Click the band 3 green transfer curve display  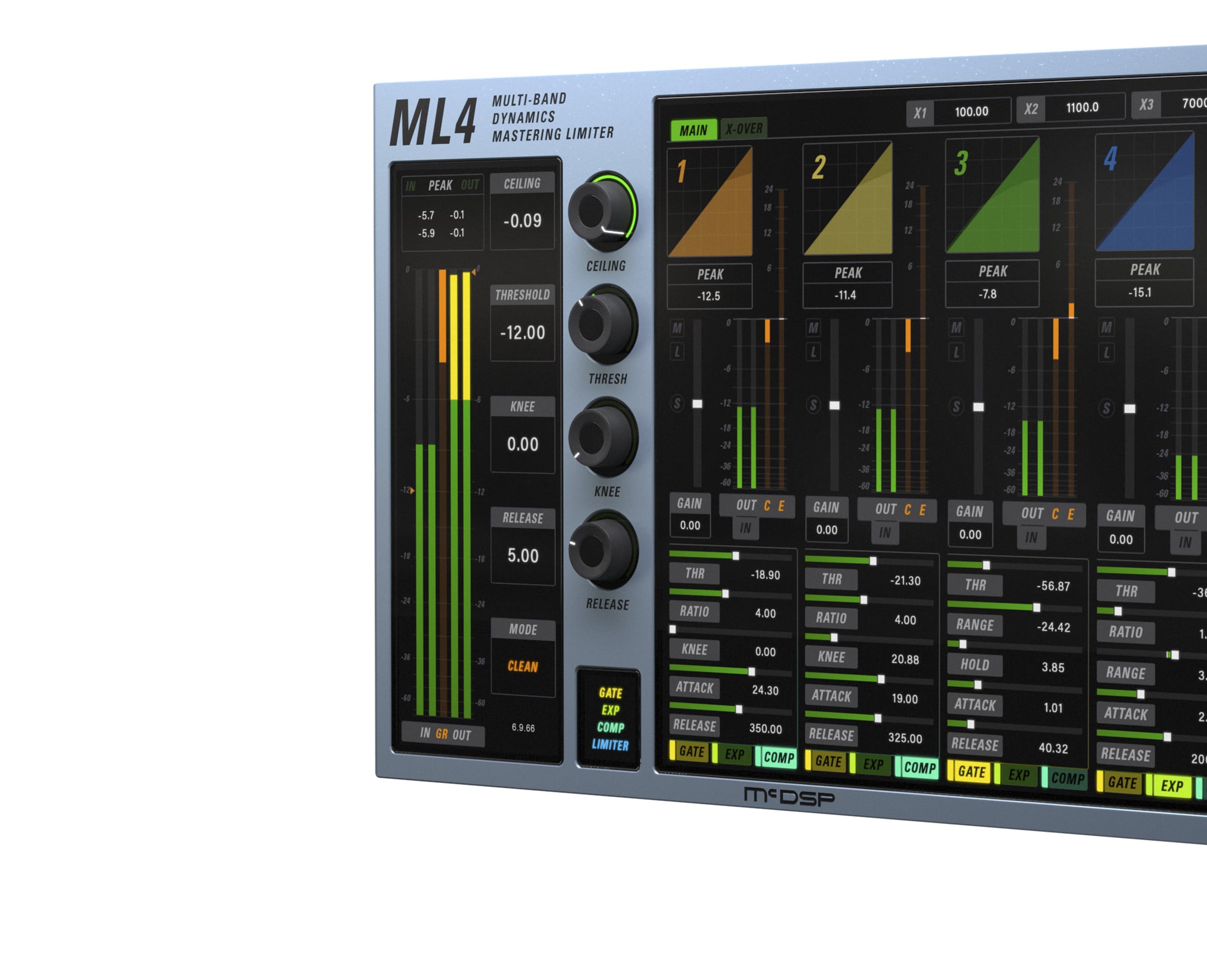pyautogui.click(x=992, y=195)
